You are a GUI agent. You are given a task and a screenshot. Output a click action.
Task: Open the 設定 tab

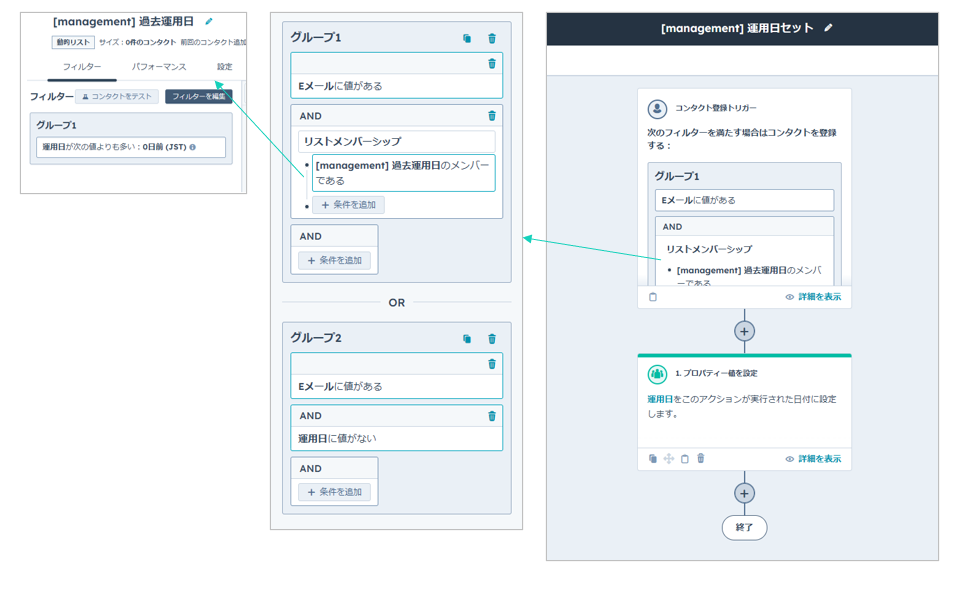(225, 67)
